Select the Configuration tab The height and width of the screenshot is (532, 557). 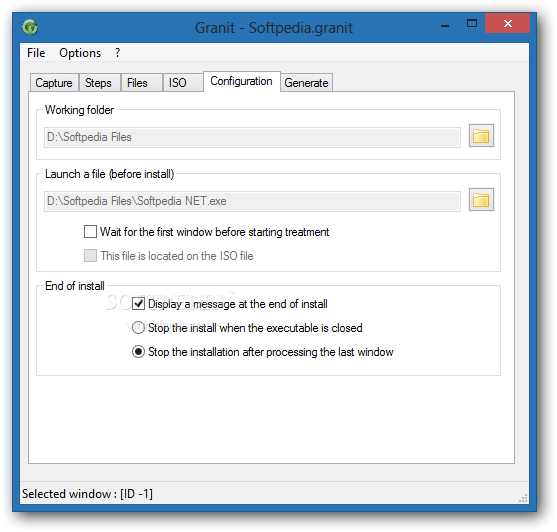point(242,81)
